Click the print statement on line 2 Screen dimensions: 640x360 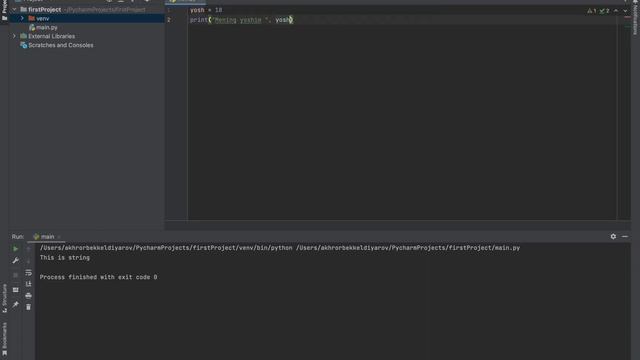coord(241,20)
